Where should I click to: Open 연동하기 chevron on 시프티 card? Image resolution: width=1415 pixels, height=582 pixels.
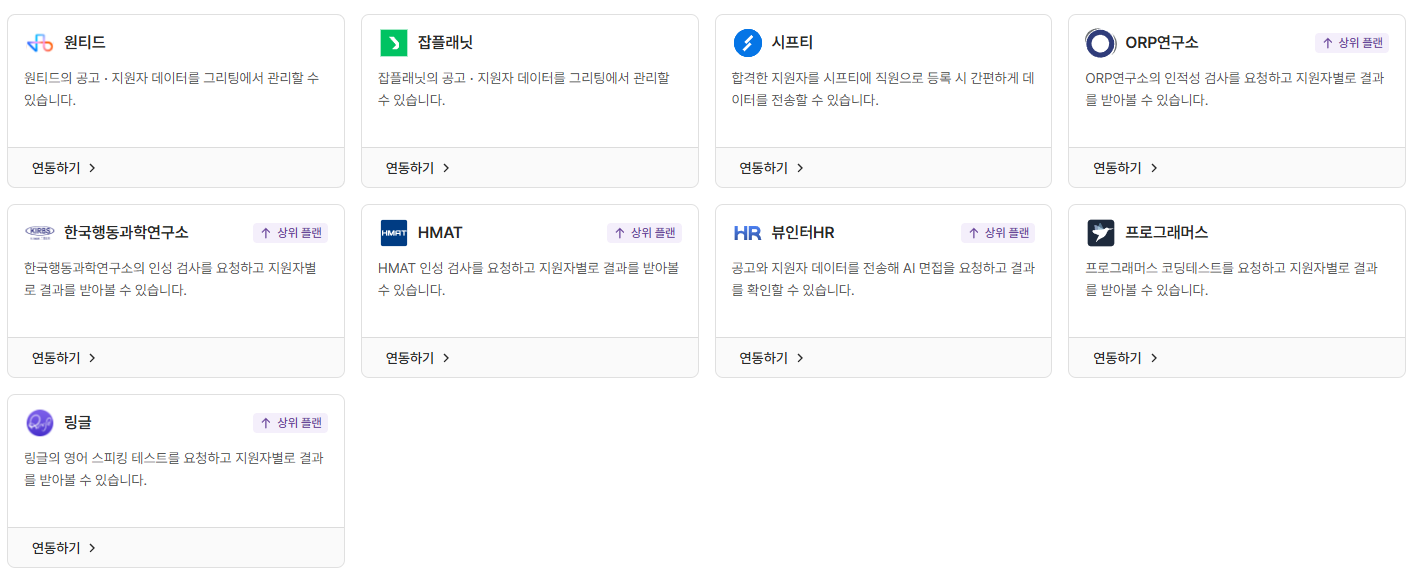tap(800, 168)
